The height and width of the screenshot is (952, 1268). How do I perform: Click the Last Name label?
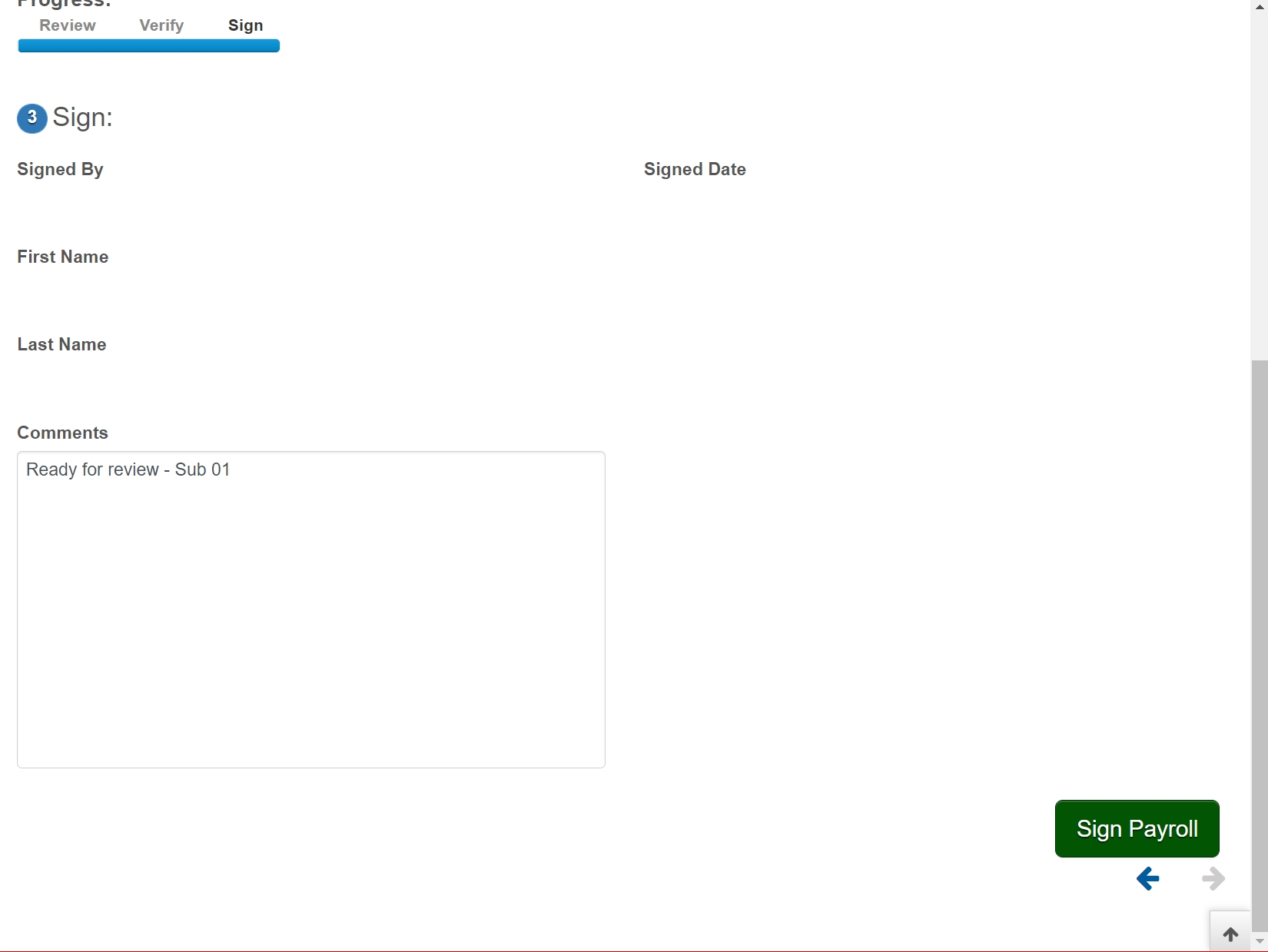click(61, 344)
